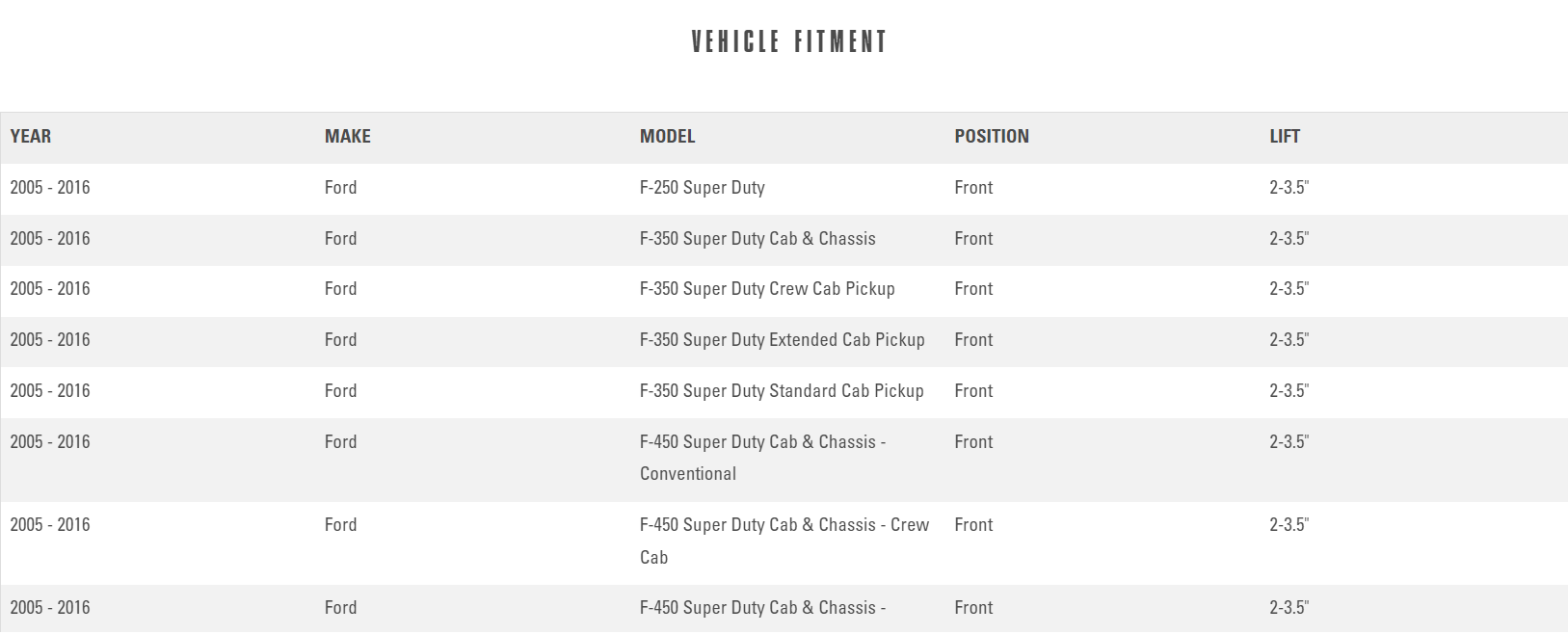Select the MODEL column header
The width and height of the screenshot is (1568, 634).
coord(667,137)
